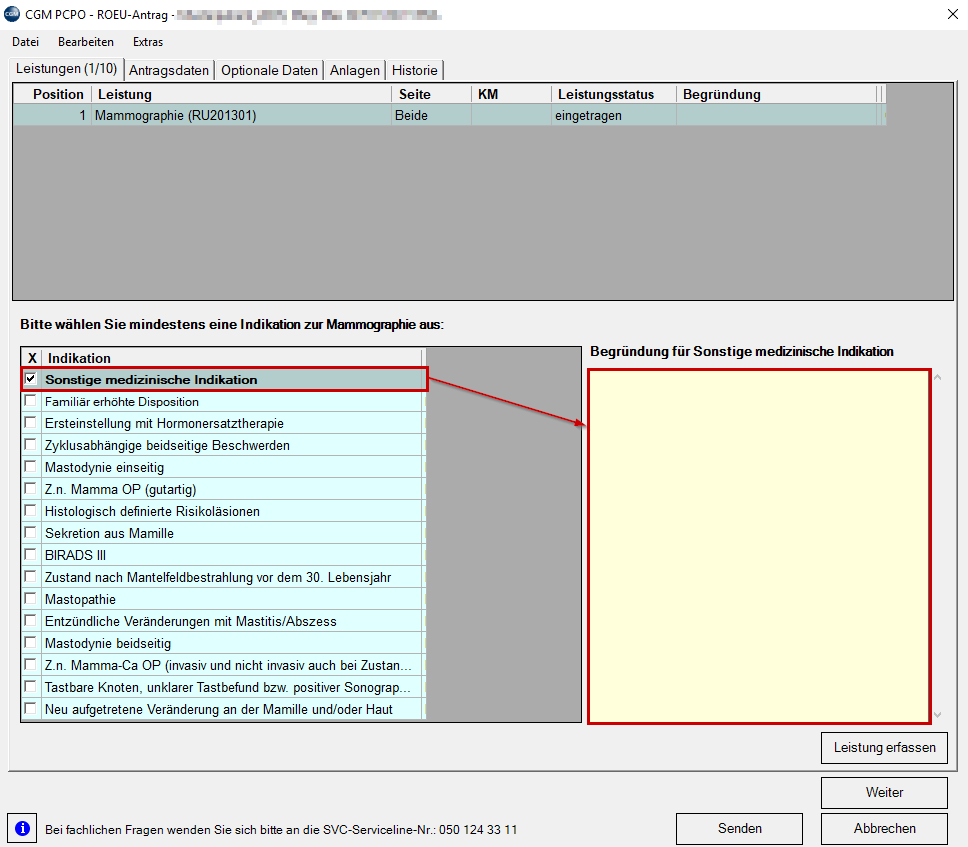Click the Seite column header

point(432,94)
